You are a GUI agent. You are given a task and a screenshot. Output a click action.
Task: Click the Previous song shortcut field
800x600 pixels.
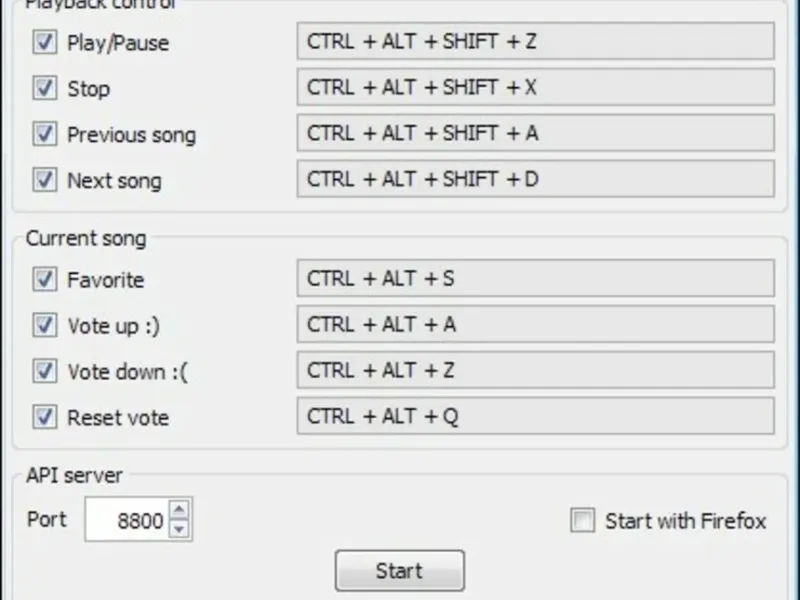click(x=535, y=133)
